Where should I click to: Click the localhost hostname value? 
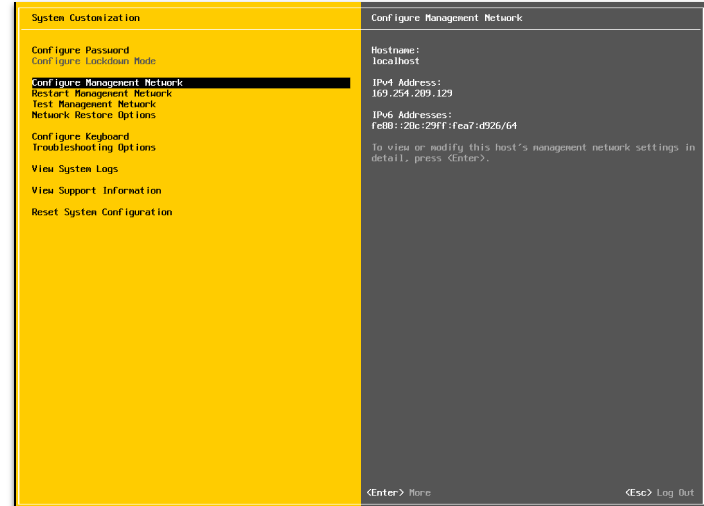[396, 61]
